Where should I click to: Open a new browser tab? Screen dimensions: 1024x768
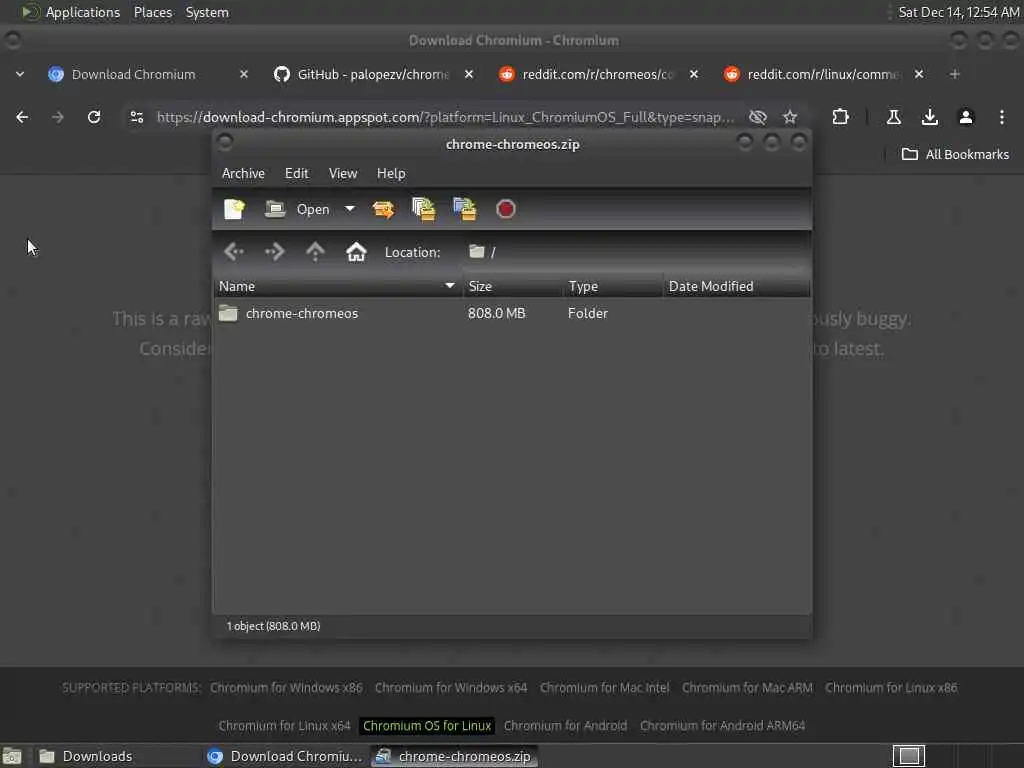(955, 74)
